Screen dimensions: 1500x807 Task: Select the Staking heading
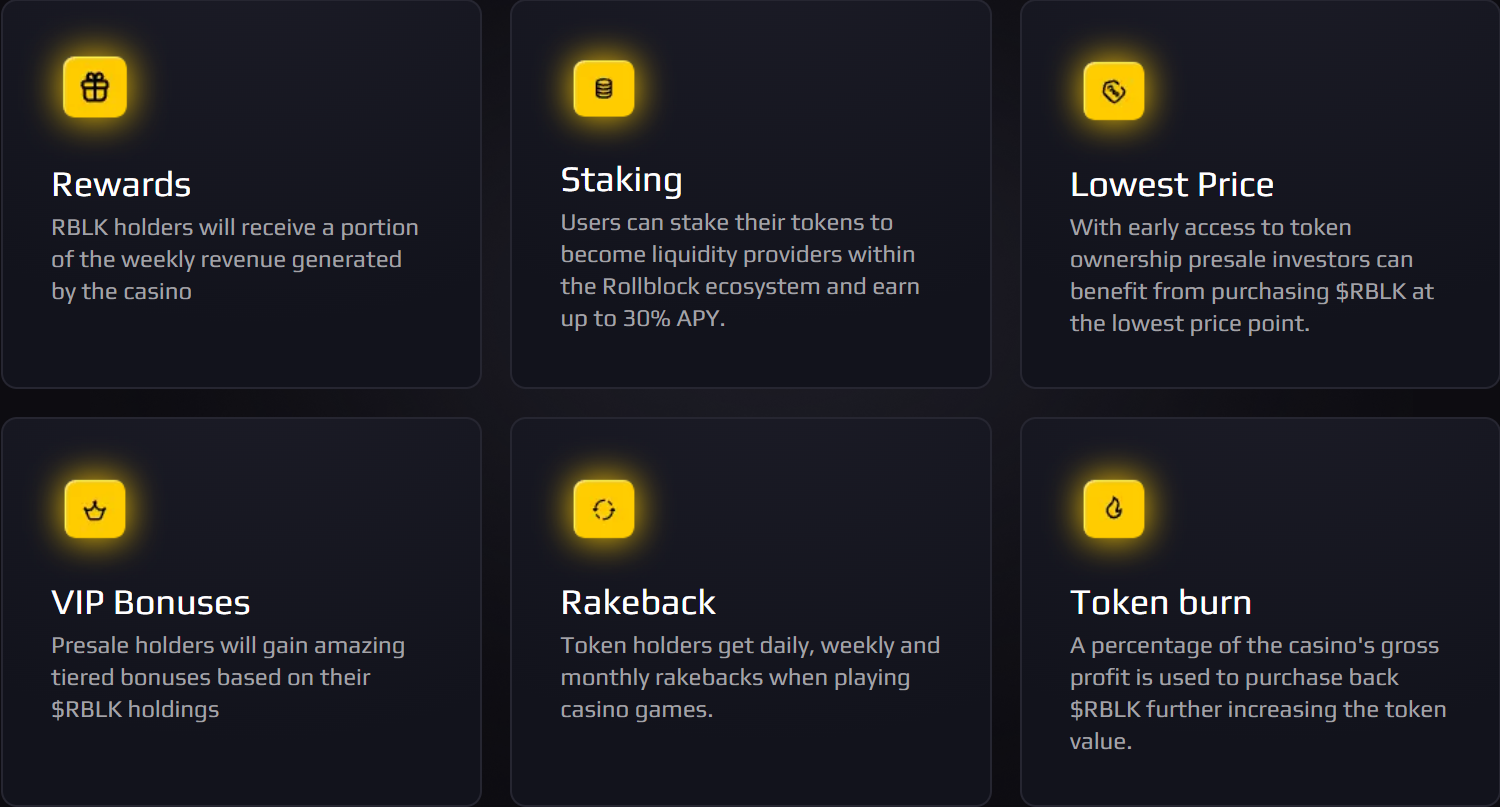[x=621, y=180]
